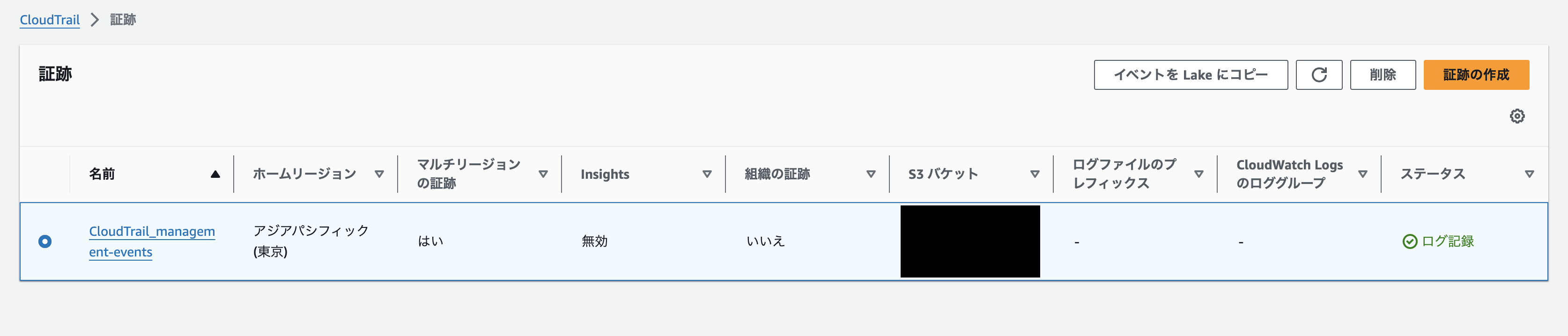Click イベントを Lake にコピー
The height and width of the screenshot is (336, 1568).
(x=1191, y=75)
